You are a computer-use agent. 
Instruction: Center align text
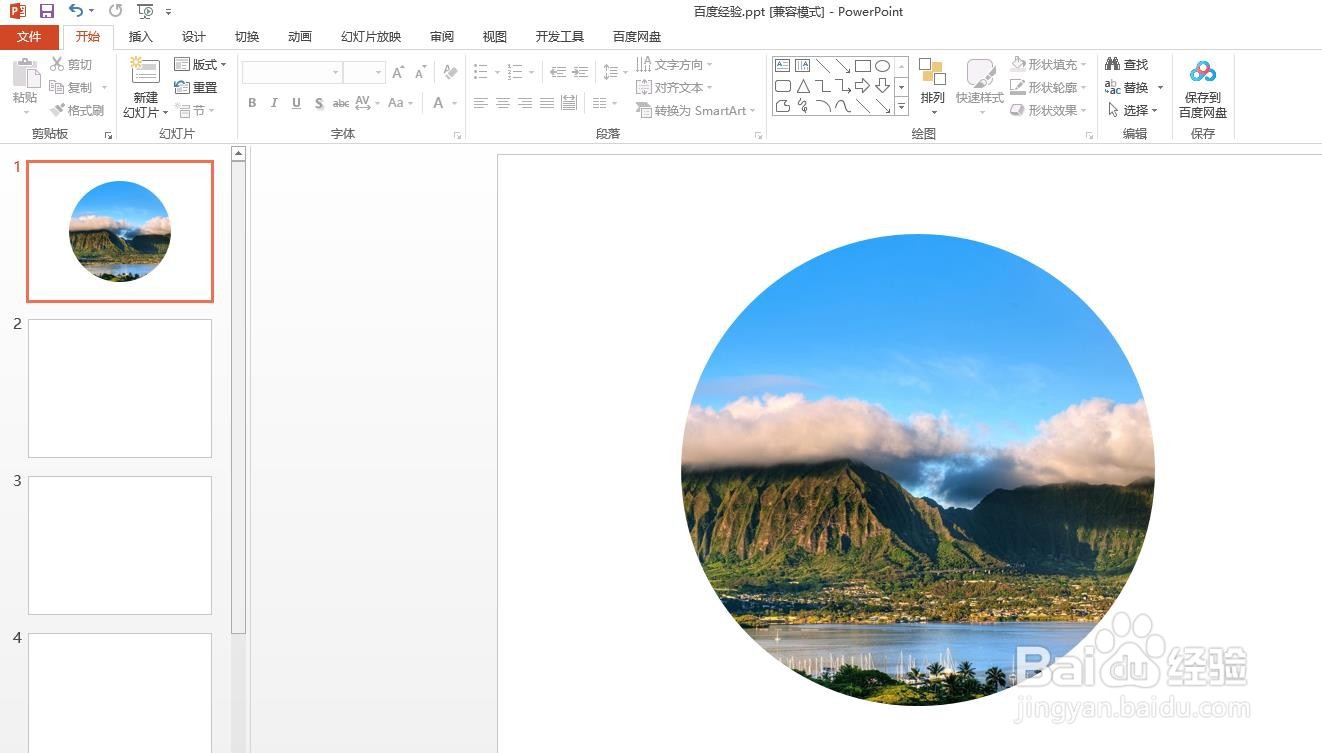[x=503, y=103]
